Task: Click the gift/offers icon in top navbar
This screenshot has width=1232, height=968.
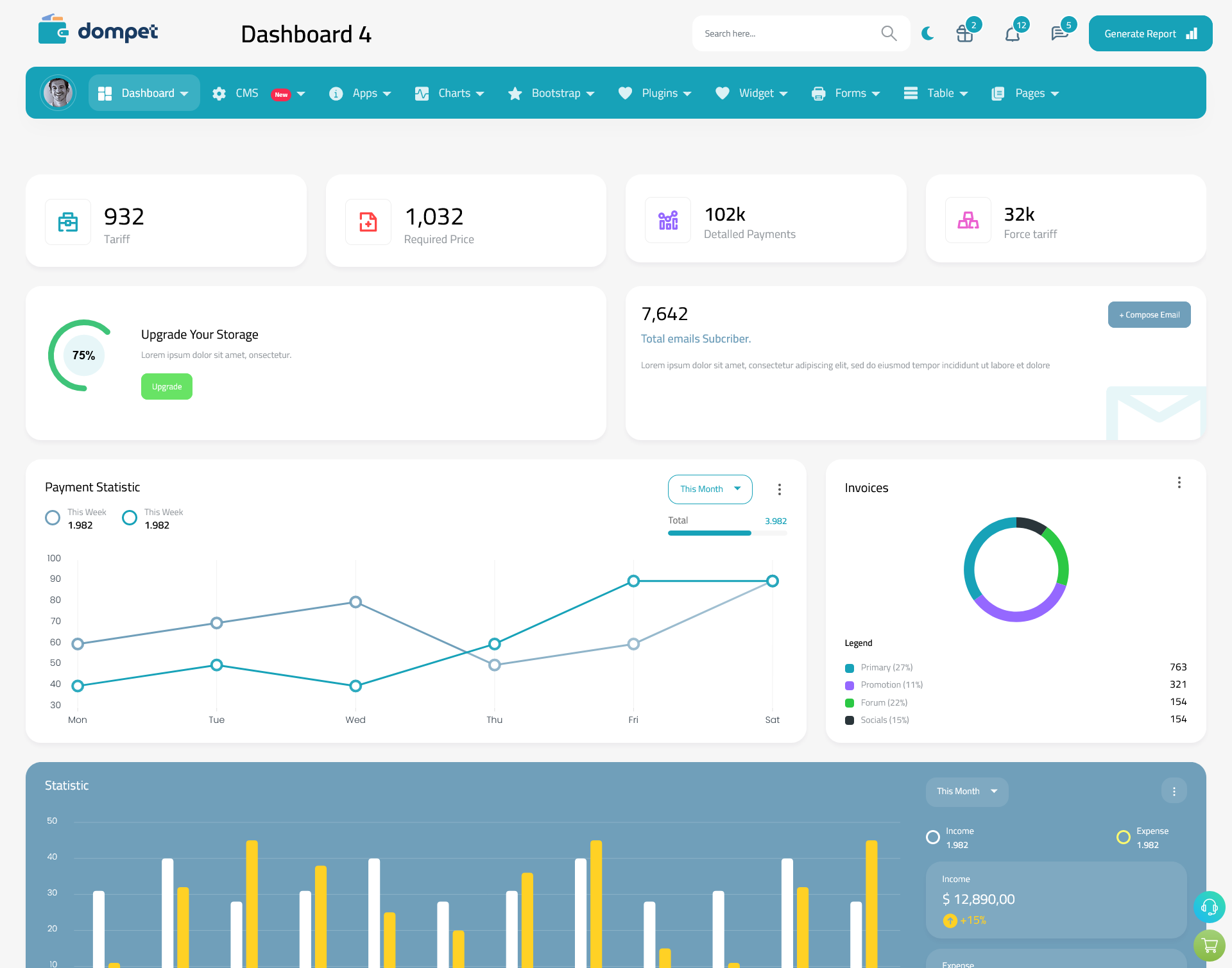Action: [x=965, y=33]
